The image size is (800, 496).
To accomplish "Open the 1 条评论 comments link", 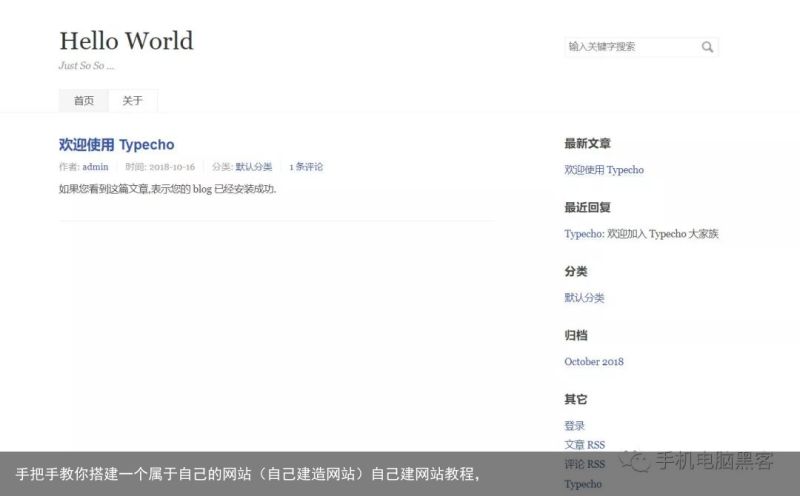I will point(306,167).
